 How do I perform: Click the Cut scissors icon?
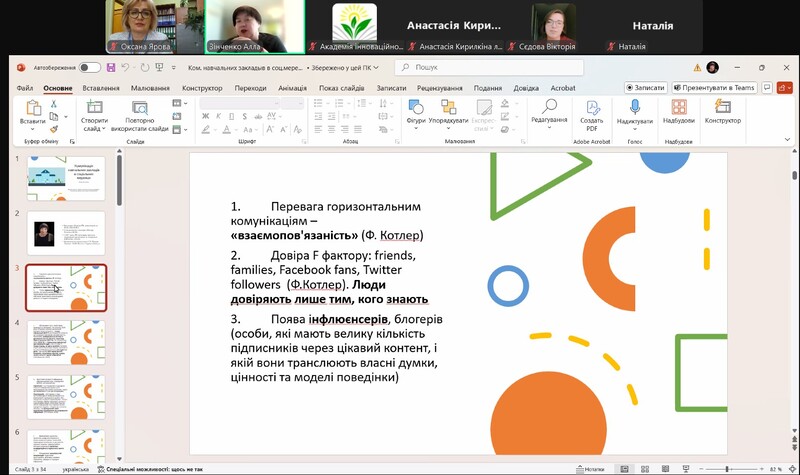click(x=54, y=104)
